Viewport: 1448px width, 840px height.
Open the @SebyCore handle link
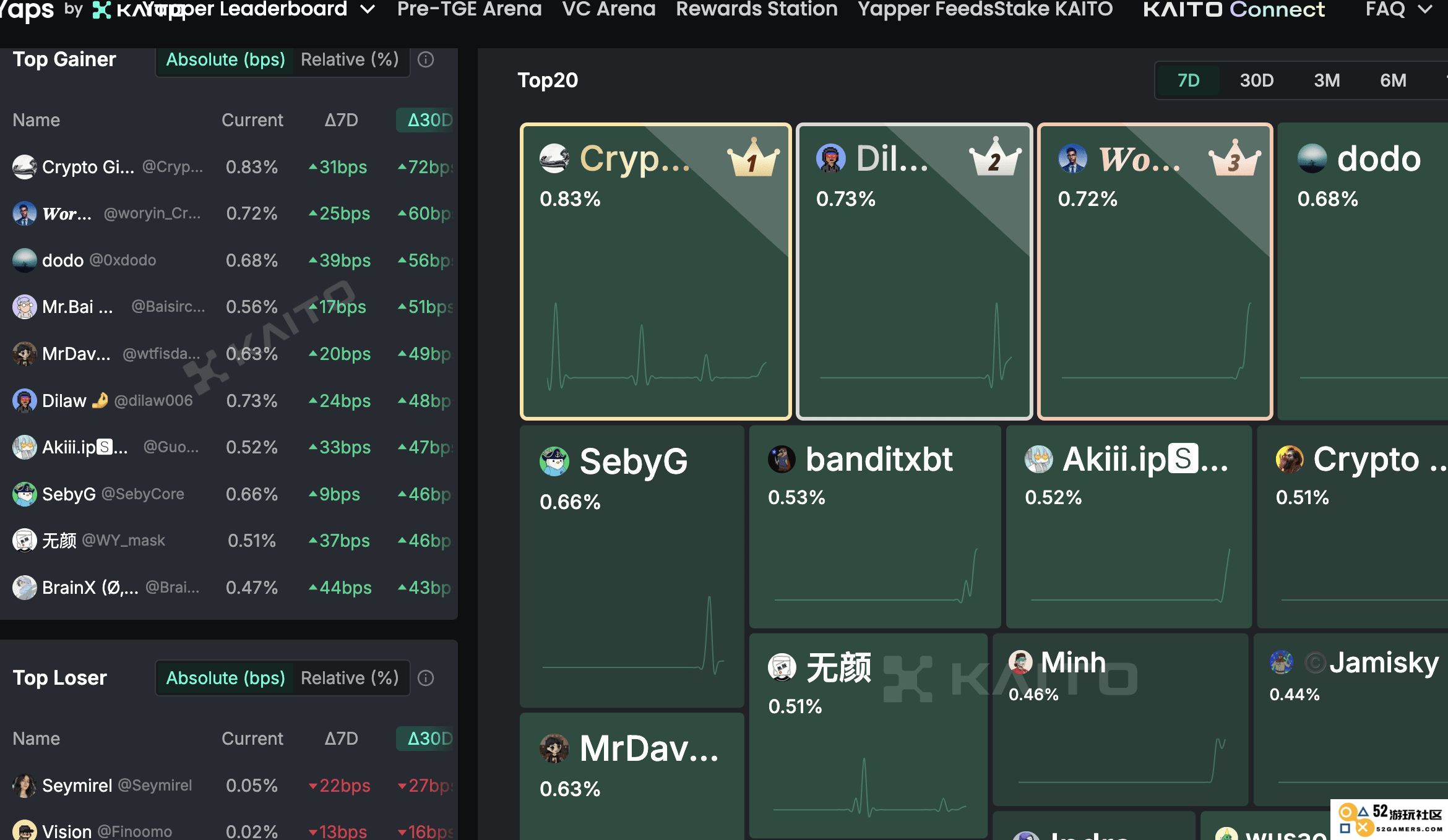coord(143,494)
